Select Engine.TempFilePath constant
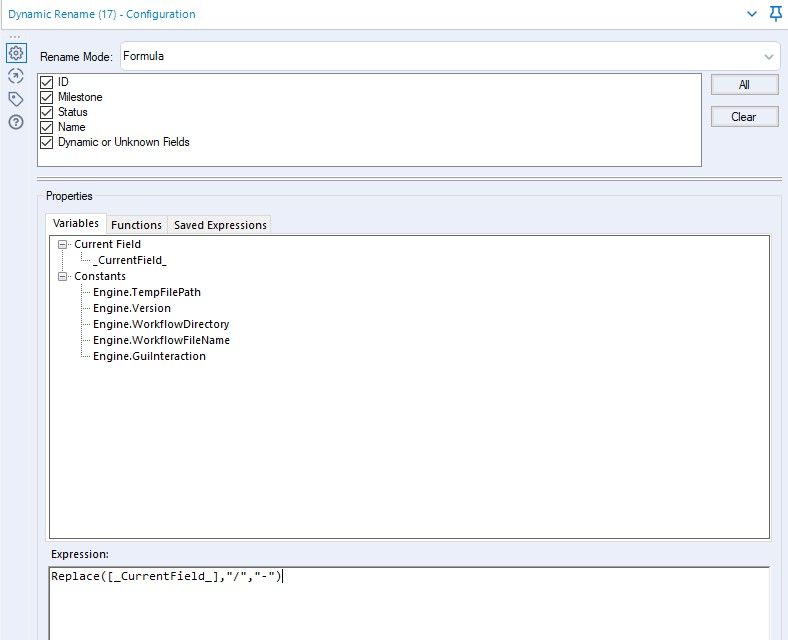Image resolution: width=788 pixels, height=640 pixels. coord(147,292)
